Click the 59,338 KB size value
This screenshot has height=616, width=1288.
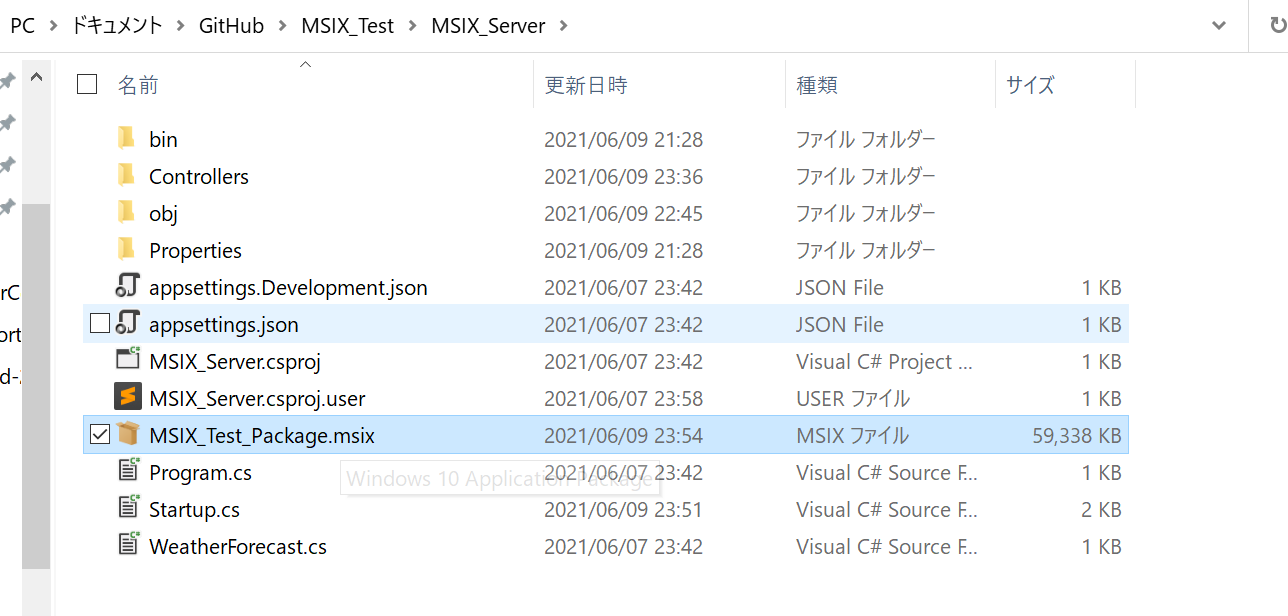click(1077, 435)
